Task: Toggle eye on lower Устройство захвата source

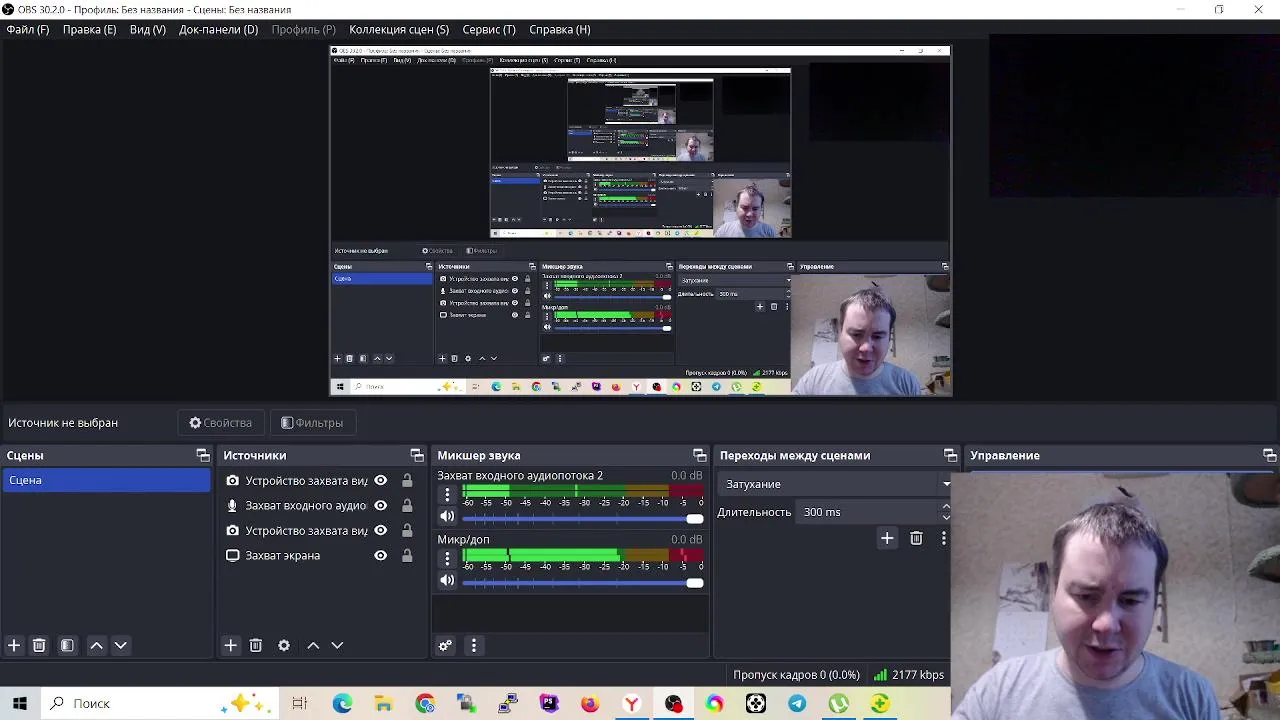Action: click(380, 530)
